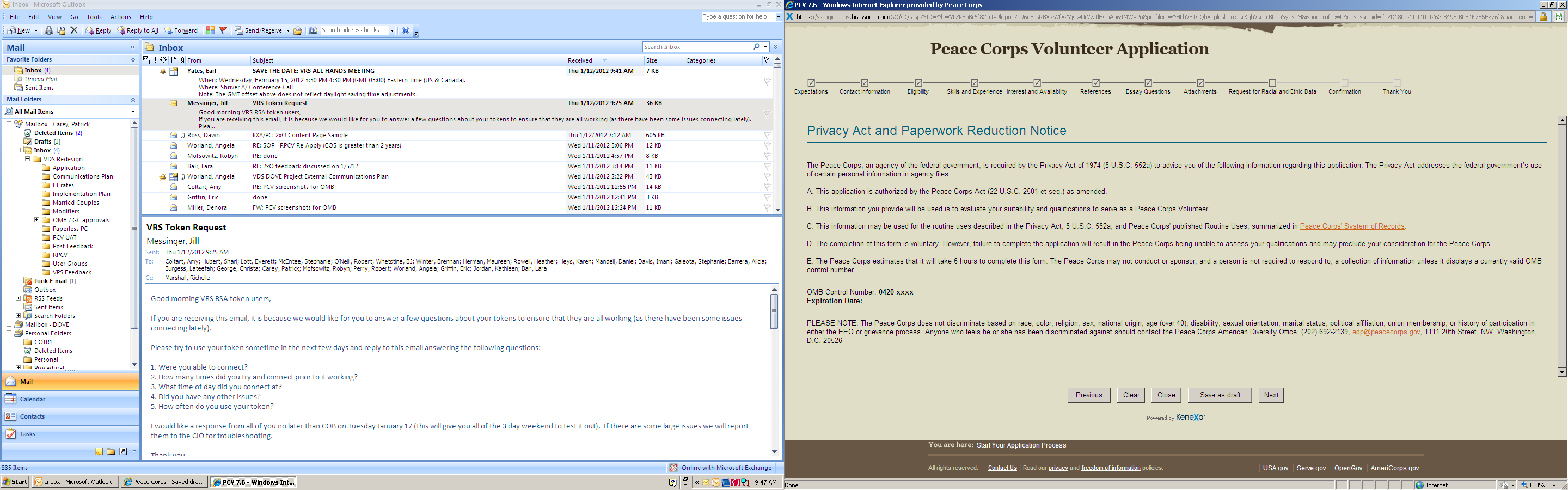The image size is (1568, 490).
Task: Click the Request for Racial and Ethnic Data checkbox
Action: click(1272, 83)
